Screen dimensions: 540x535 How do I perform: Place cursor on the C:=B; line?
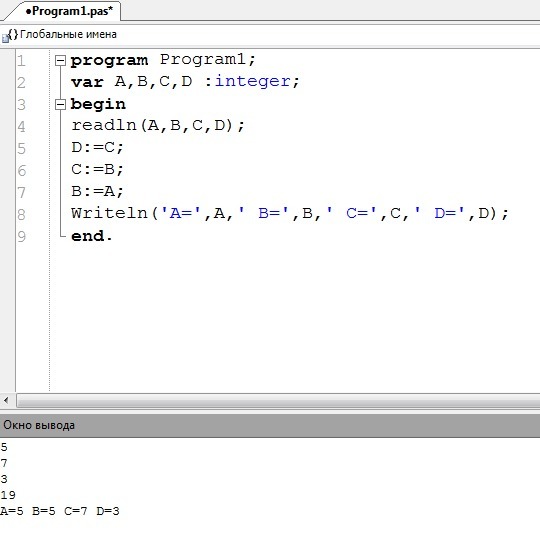(97, 169)
